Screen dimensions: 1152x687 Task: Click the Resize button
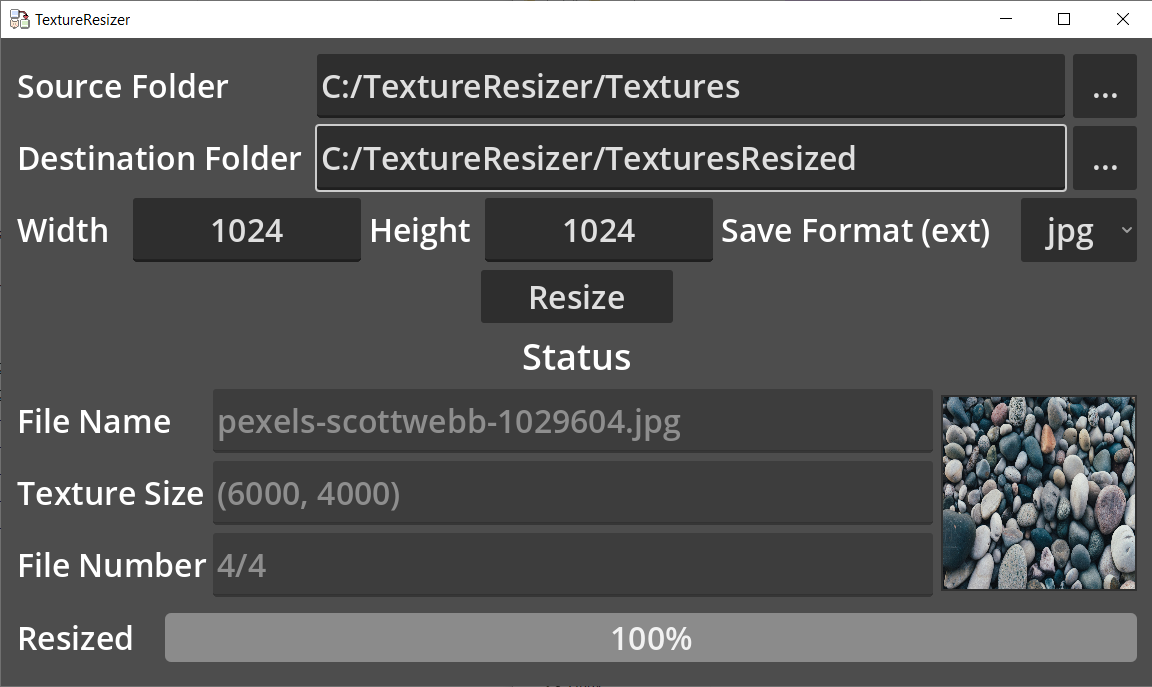(577, 297)
